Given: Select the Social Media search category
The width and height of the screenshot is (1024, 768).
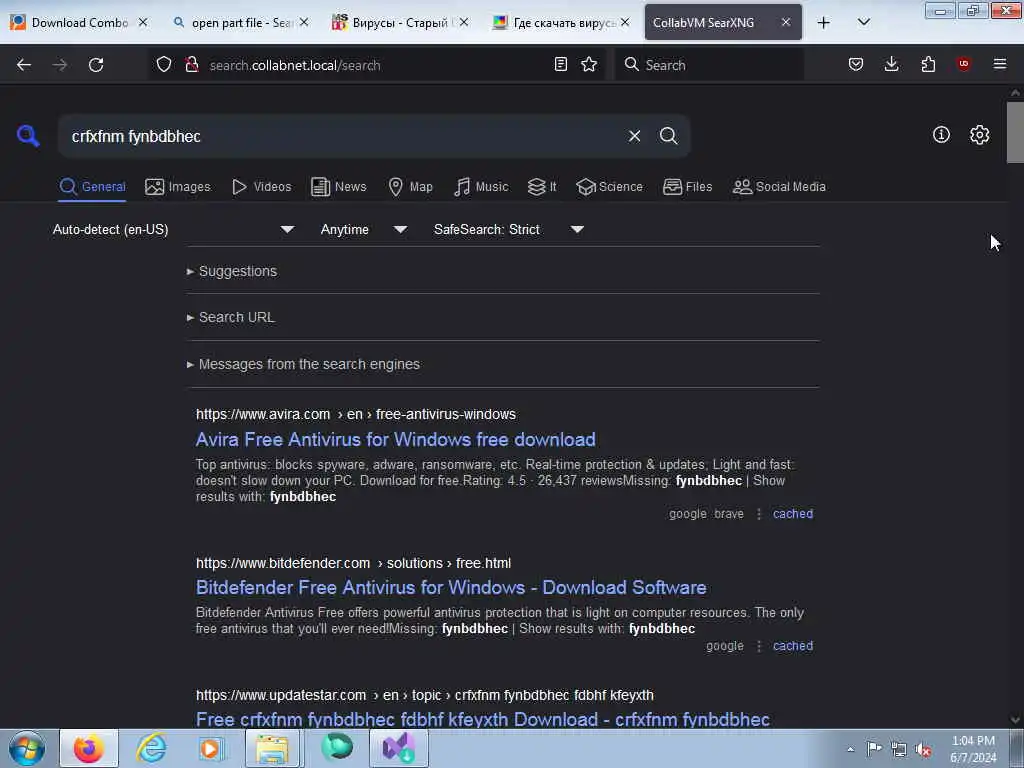Looking at the screenshot, I should pos(779,187).
